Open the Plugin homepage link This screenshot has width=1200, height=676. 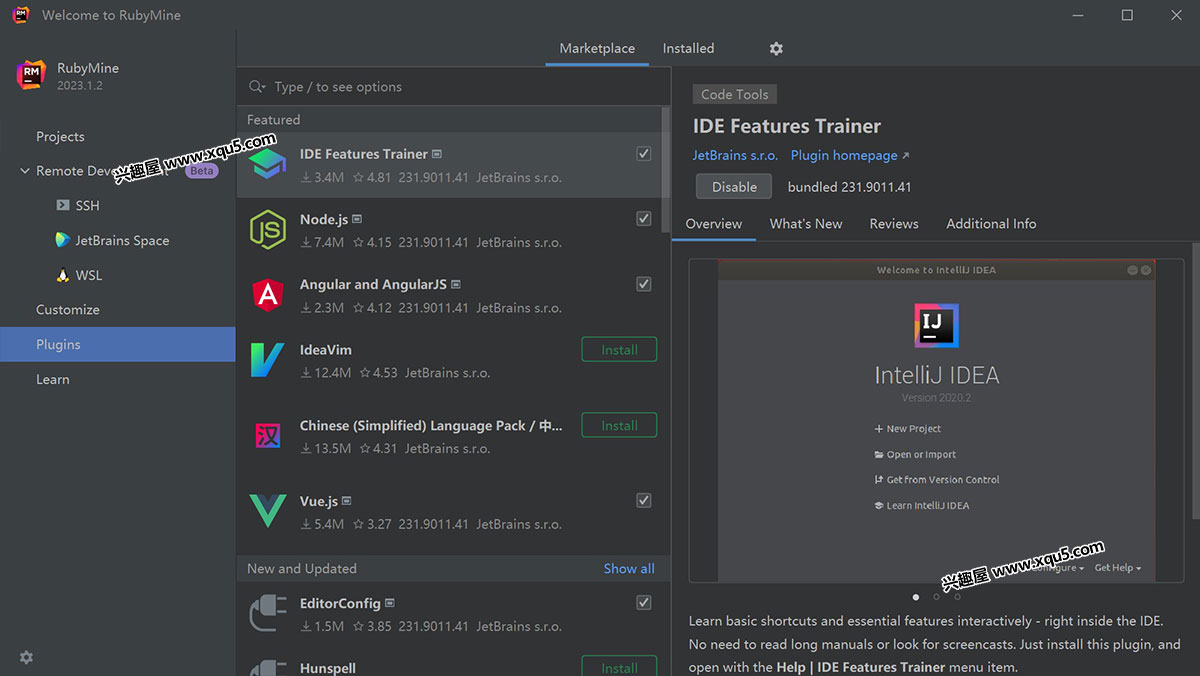(x=850, y=156)
